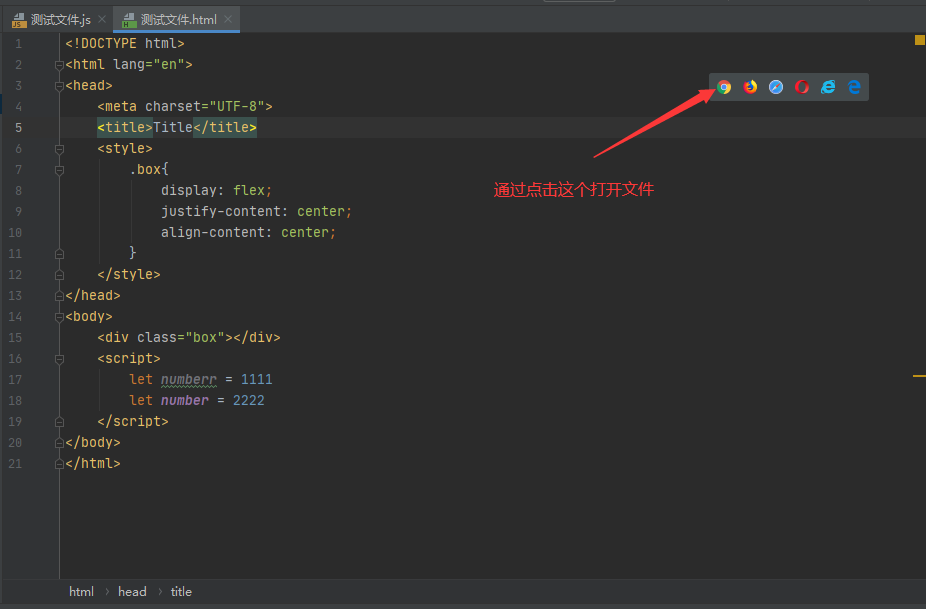Collapse the body tag fold on line 14
This screenshot has width=926, height=609.
(x=59, y=317)
